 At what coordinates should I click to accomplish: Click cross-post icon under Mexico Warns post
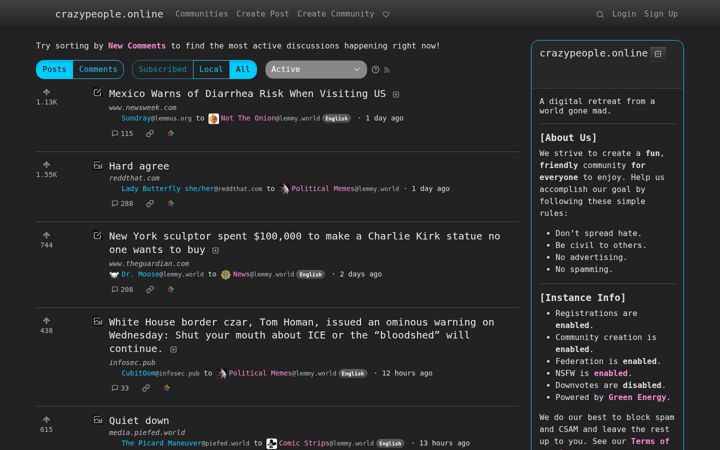pyautogui.click(x=171, y=134)
